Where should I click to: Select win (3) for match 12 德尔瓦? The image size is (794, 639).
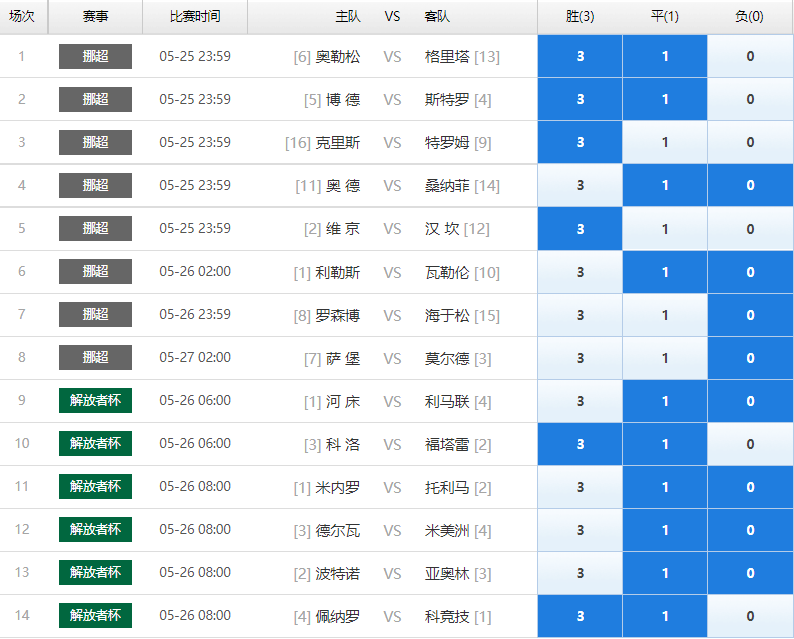(580, 530)
